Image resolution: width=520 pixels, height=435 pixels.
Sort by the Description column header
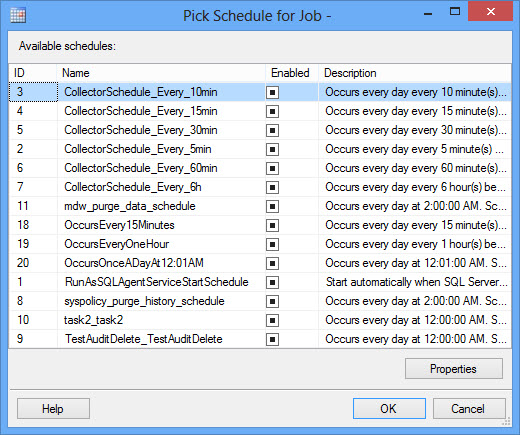click(x=414, y=73)
